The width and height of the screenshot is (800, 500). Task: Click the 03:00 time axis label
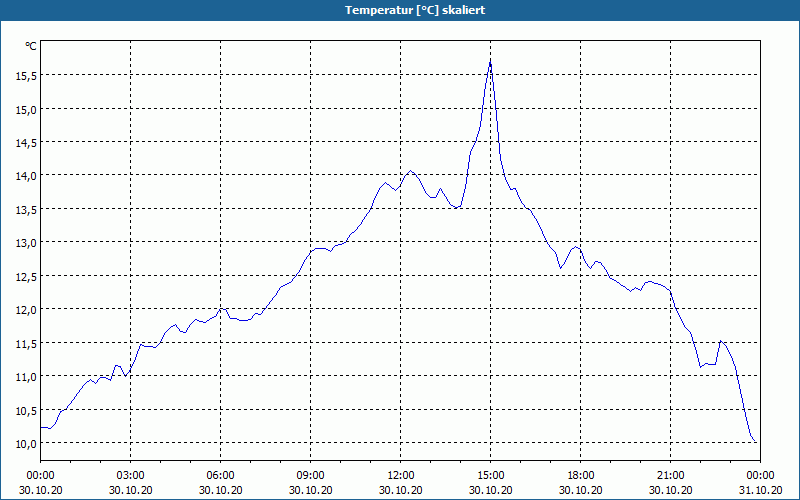(x=130, y=476)
